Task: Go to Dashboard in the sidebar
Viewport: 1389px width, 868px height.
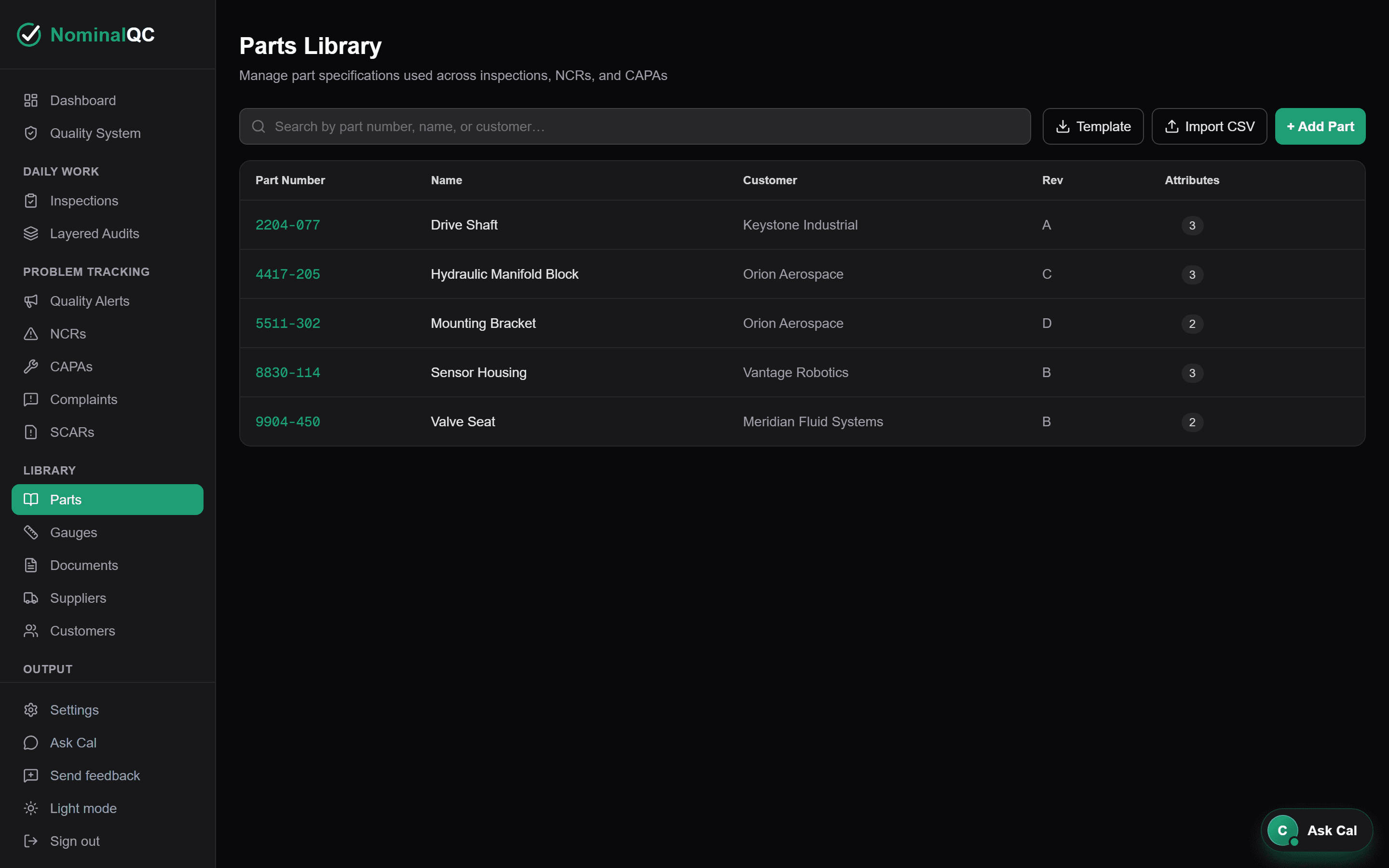Action: tap(108, 100)
